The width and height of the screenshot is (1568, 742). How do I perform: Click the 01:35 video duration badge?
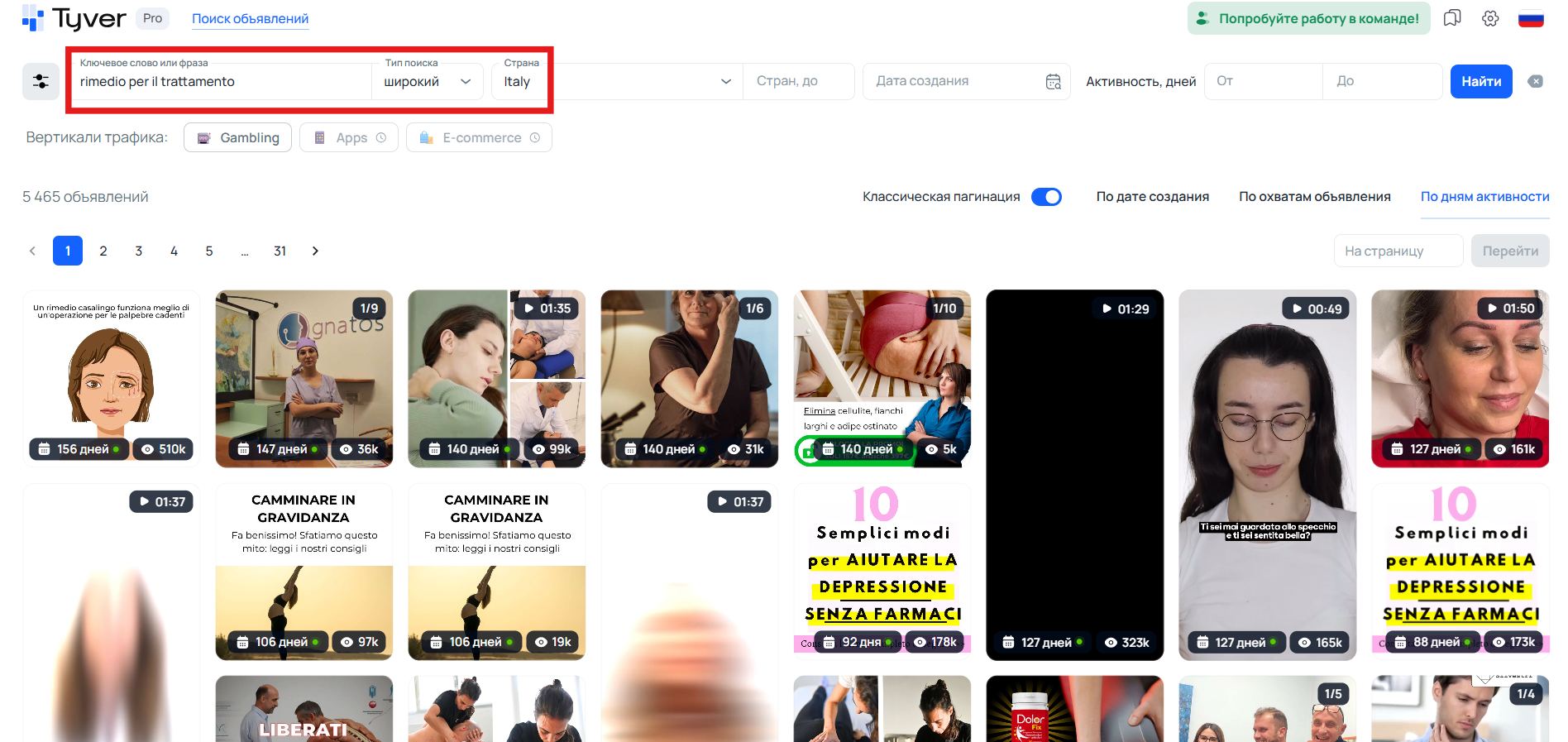(x=547, y=309)
